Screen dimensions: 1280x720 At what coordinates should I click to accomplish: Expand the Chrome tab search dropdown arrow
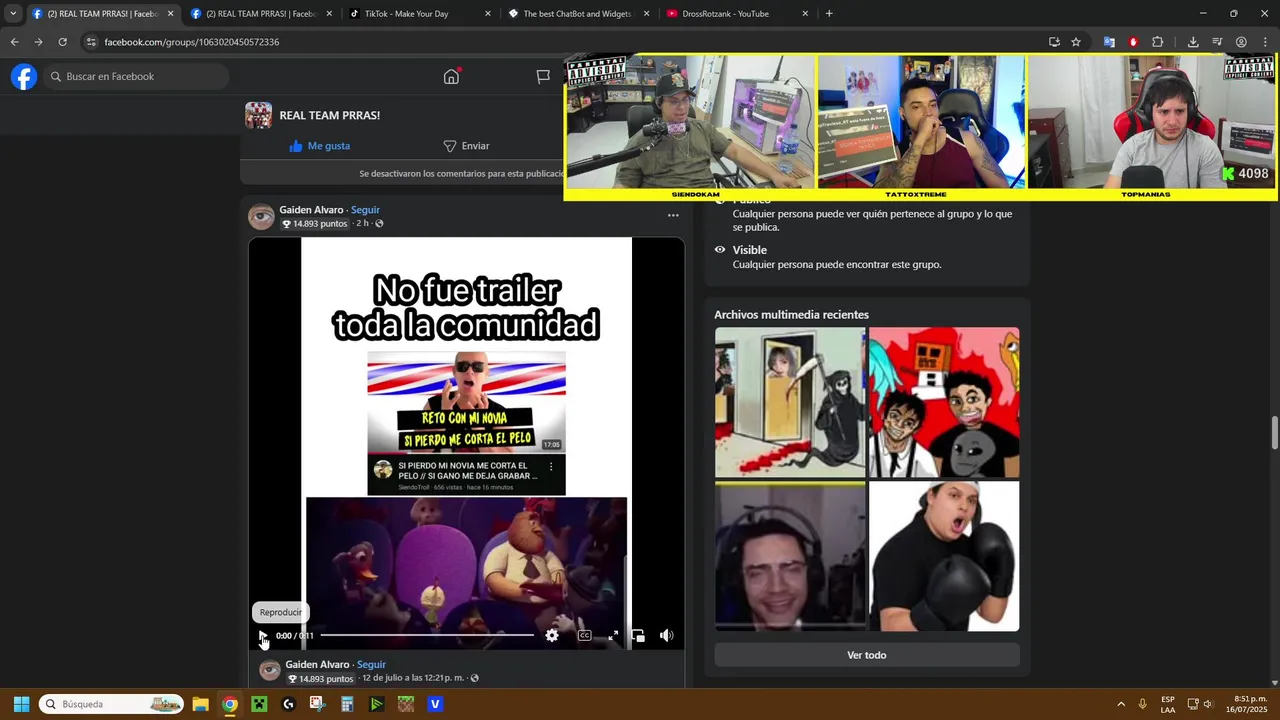[13, 14]
